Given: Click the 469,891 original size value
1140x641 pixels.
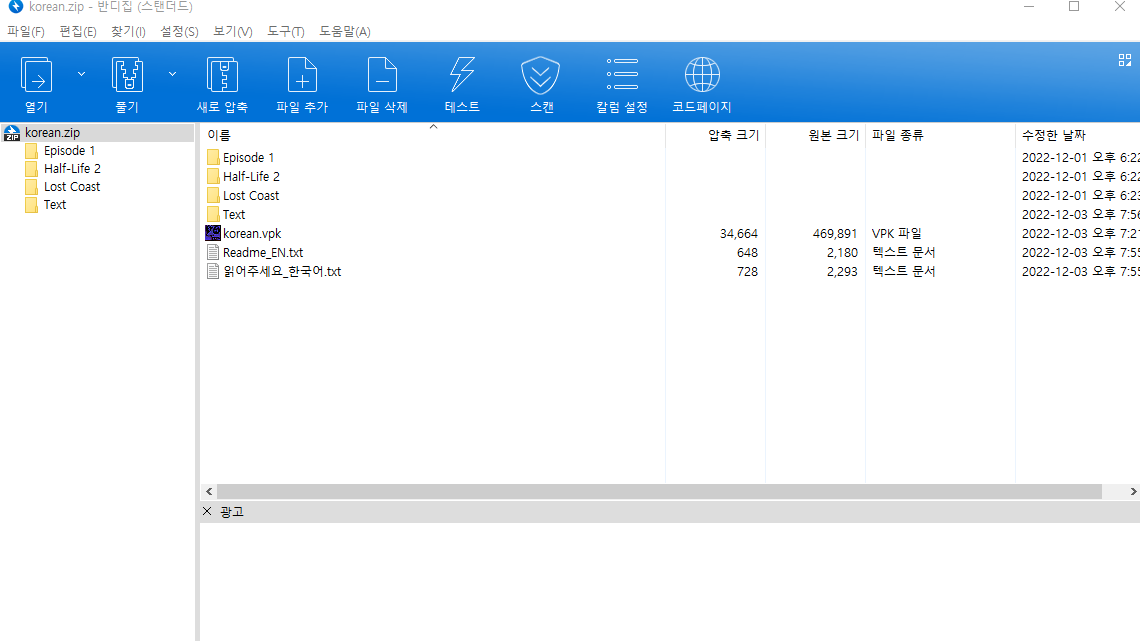Looking at the screenshot, I should [835, 233].
